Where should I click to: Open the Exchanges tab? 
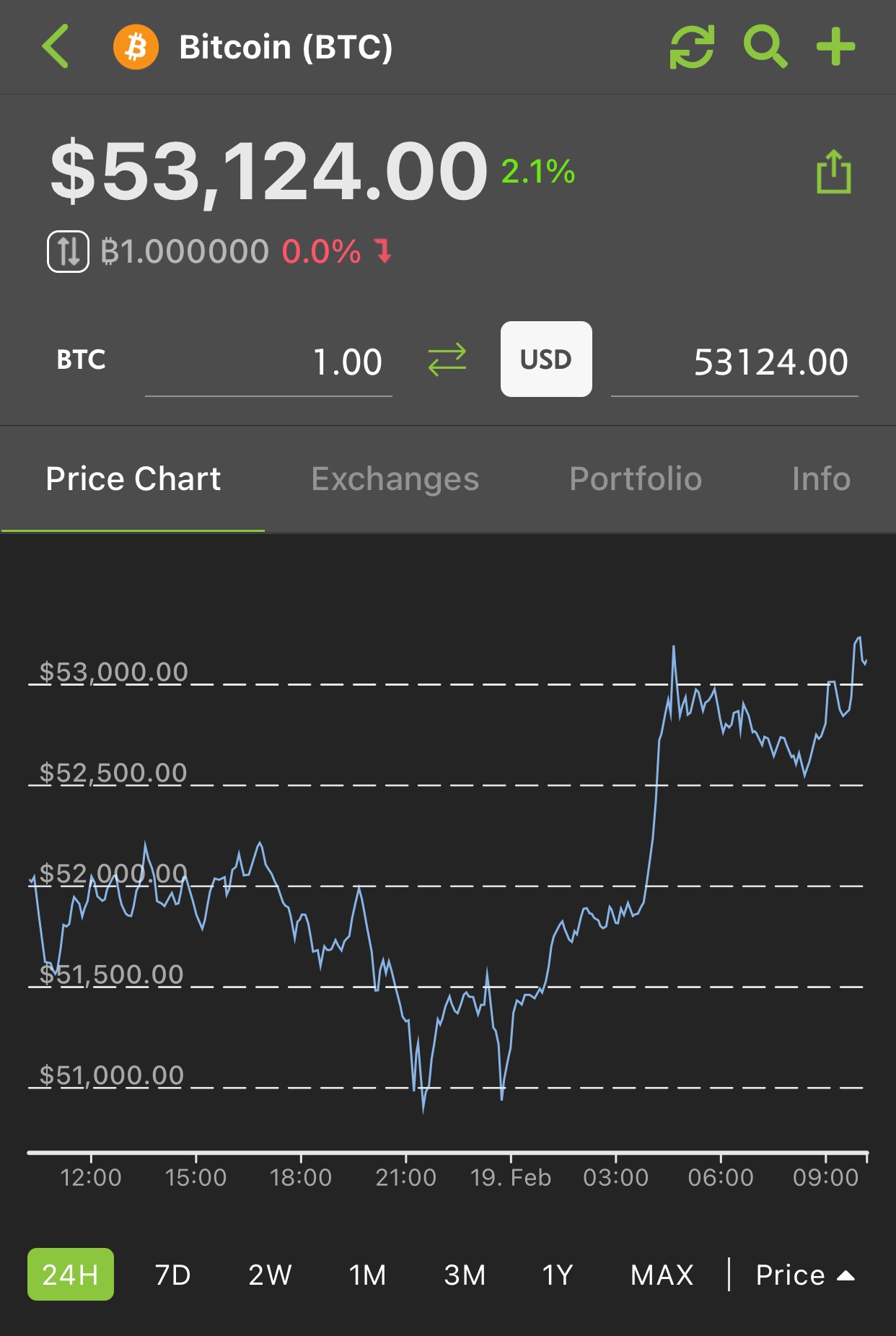[395, 479]
